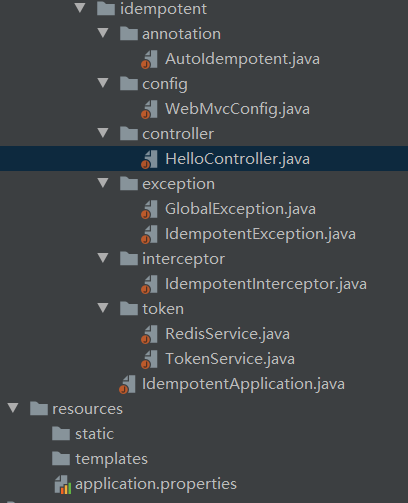Image resolution: width=408 pixels, height=503 pixels.
Task: Collapse the resources folder arrow
Action: click(13, 408)
